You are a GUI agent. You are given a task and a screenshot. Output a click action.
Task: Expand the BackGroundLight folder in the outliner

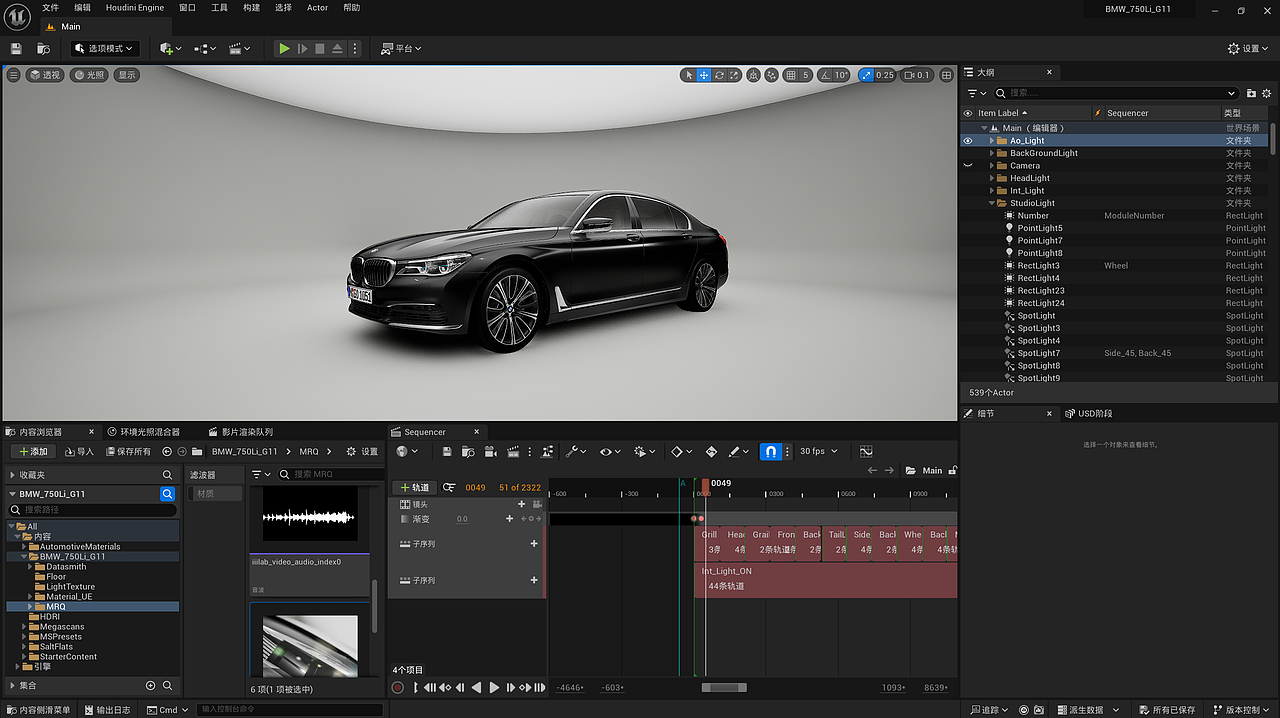[x=992, y=153]
